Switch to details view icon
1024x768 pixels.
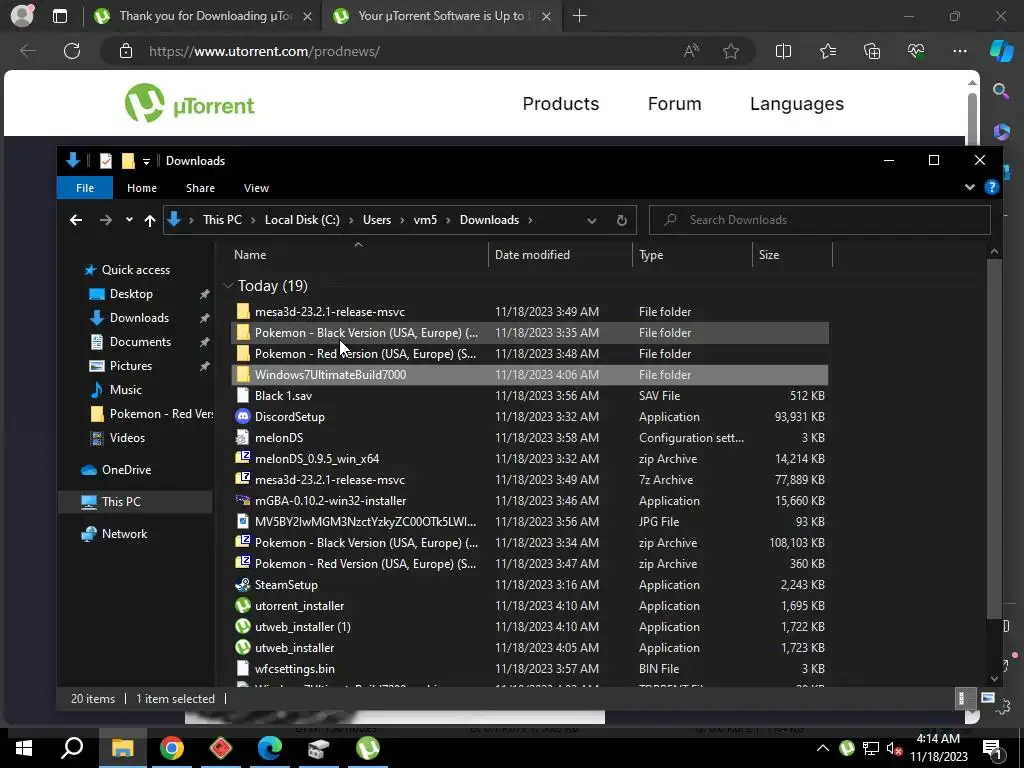point(962,698)
